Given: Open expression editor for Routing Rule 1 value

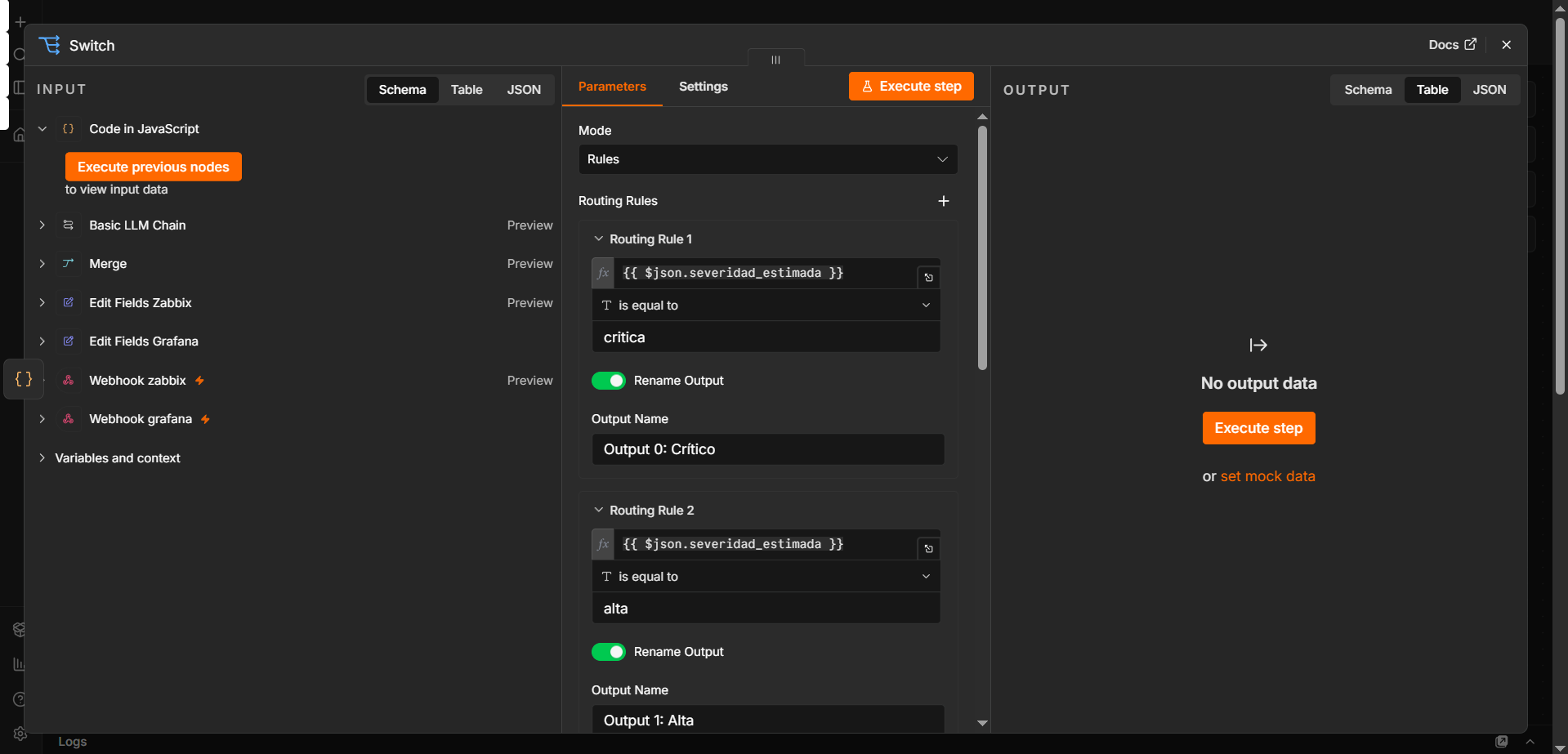Looking at the screenshot, I should [x=928, y=278].
